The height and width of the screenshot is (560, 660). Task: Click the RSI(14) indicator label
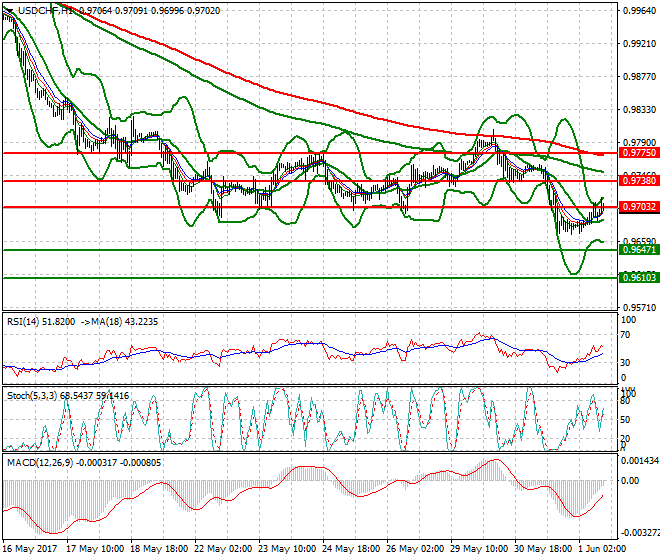point(23,323)
